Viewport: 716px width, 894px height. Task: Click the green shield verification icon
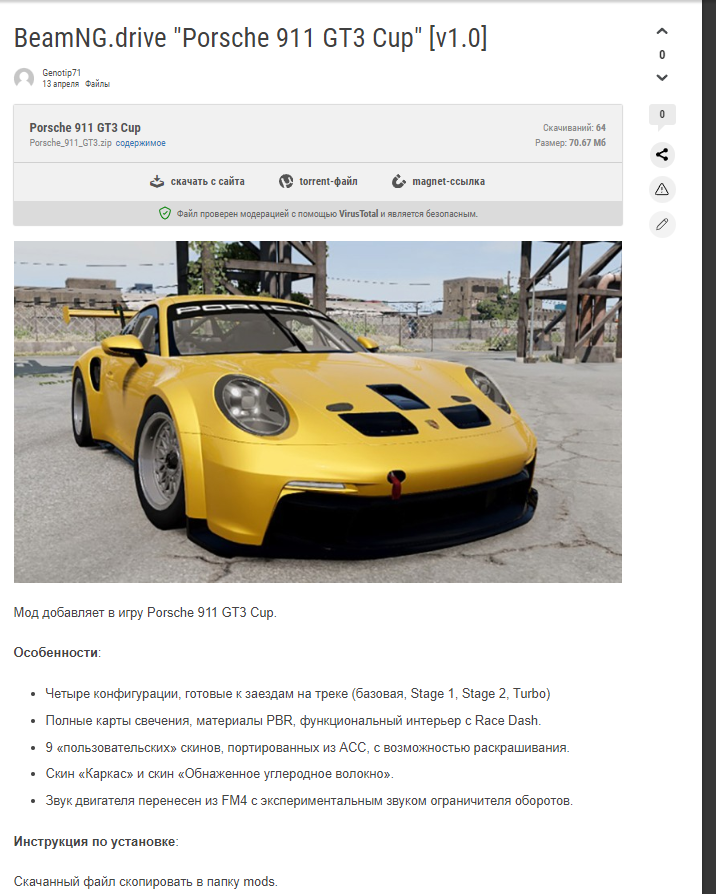pos(165,214)
